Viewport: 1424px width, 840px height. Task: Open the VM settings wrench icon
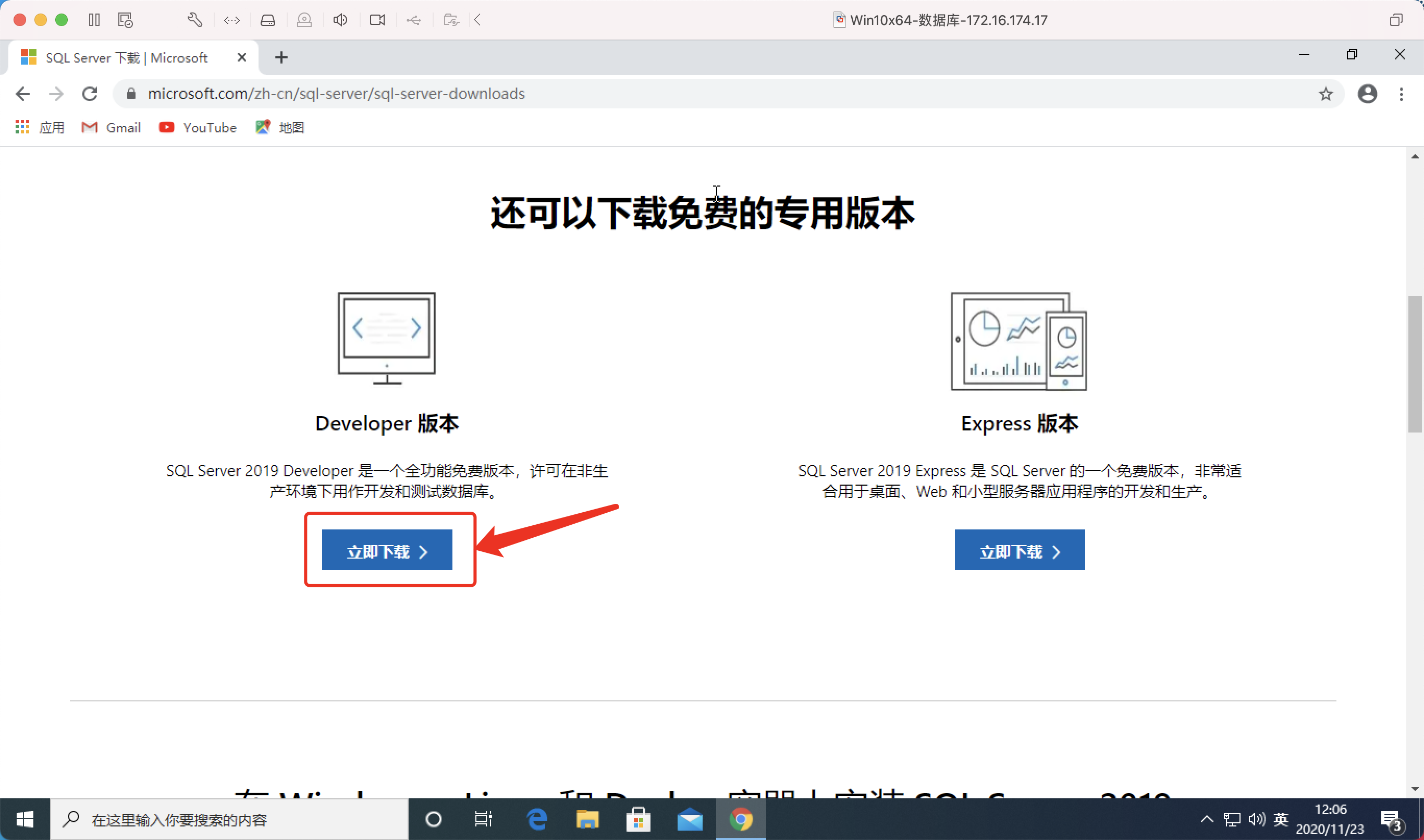(195, 20)
